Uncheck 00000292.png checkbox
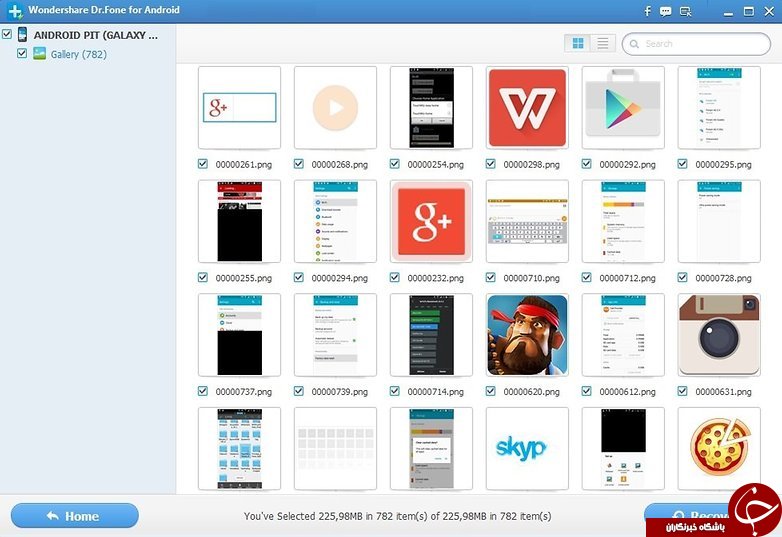This screenshot has height=537, width=782. tap(586, 164)
